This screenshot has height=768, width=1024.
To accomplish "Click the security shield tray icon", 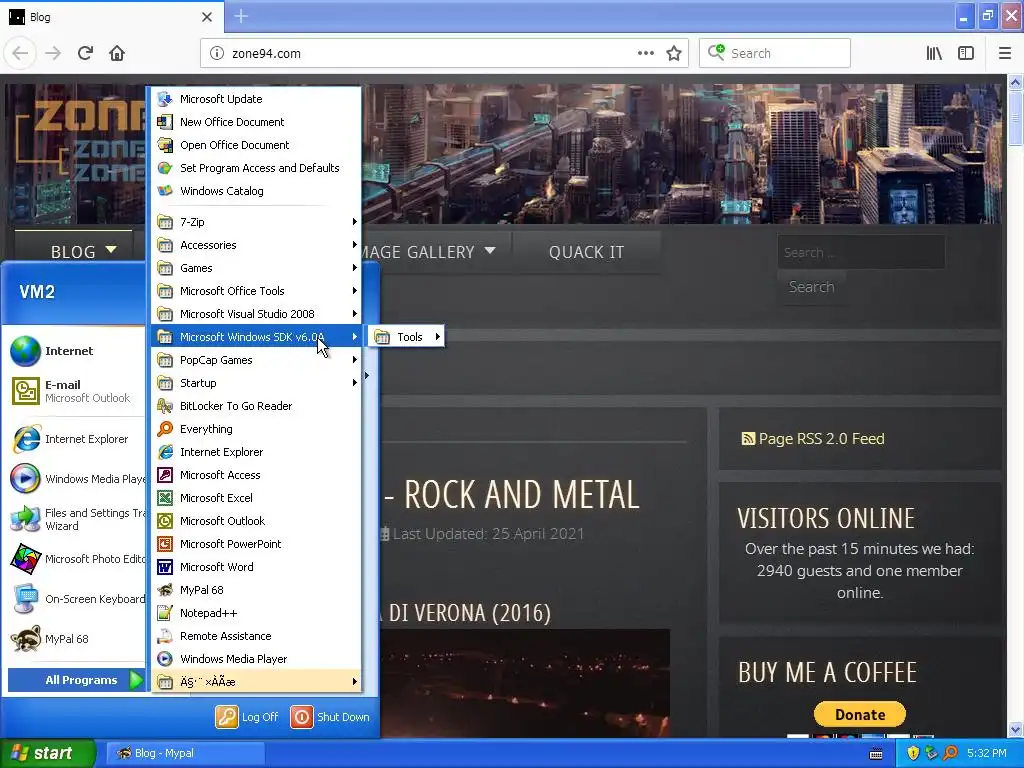I will coord(912,753).
